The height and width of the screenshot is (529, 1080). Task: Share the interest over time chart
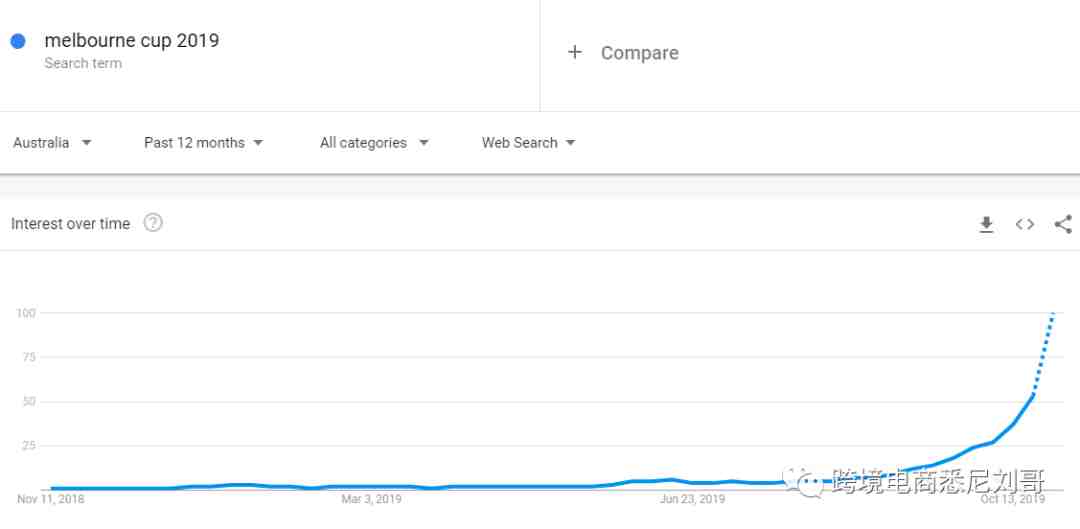[x=1063, y=224]
